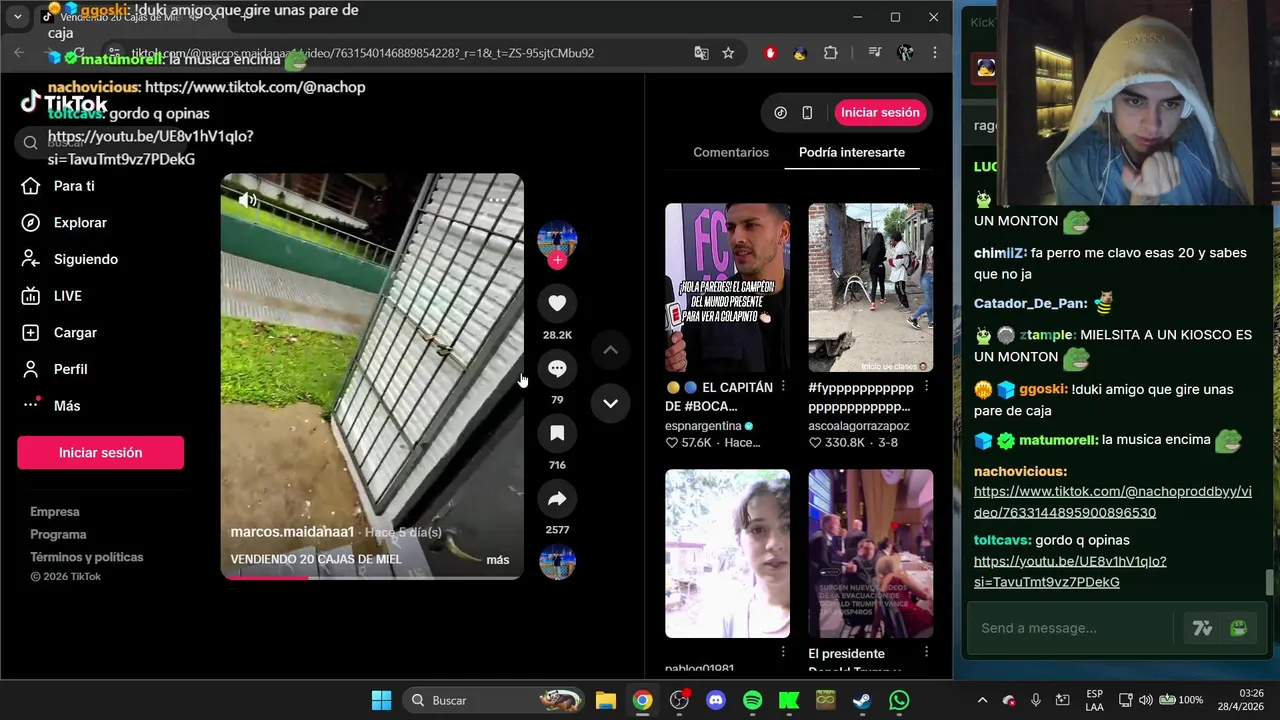Click the phone icon beside Iniciar sesión

point(807,113)
